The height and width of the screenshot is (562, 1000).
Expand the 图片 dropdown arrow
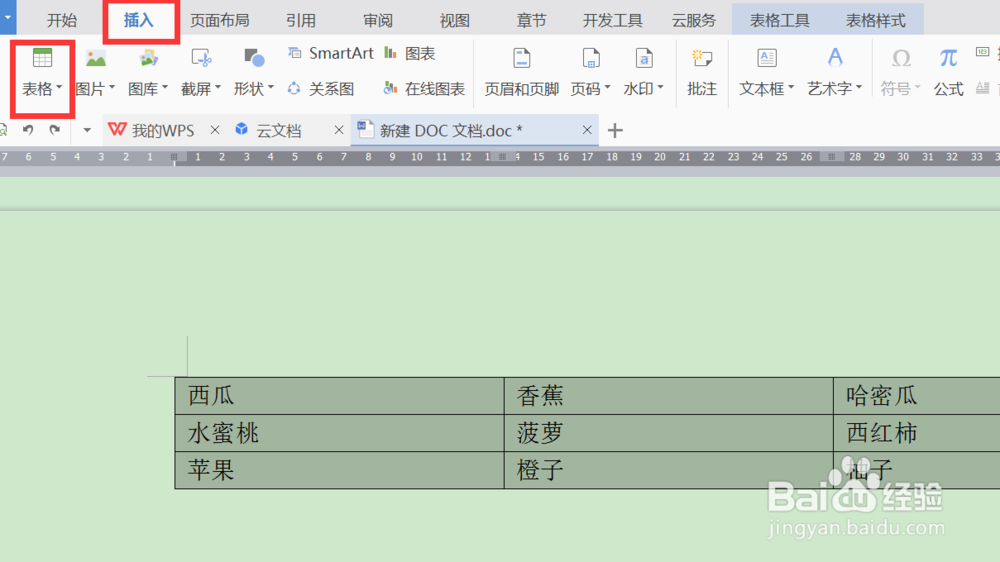point(112,87)
